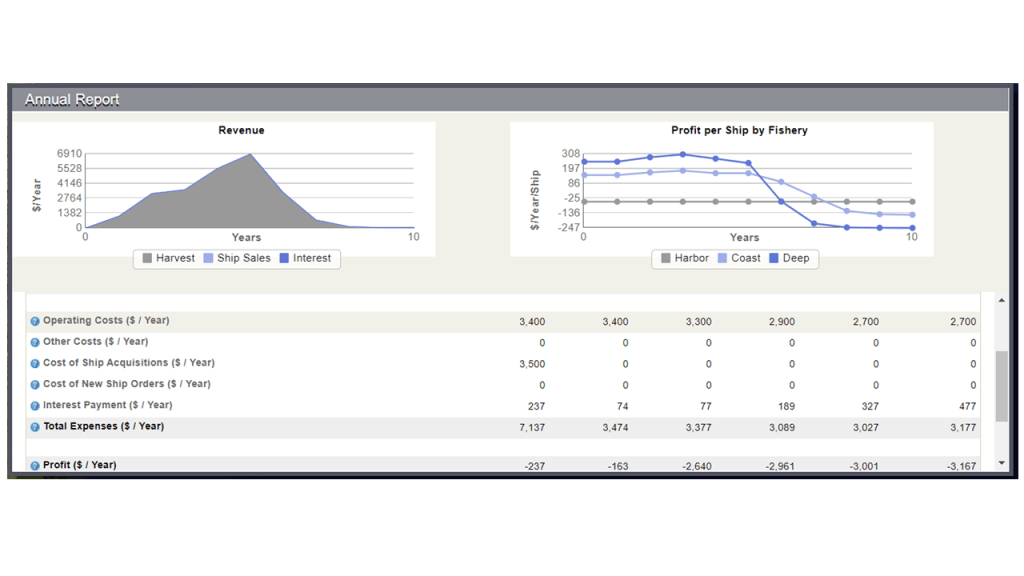This screenshot has height=576, width=1024.
Task: Click the Deep legend color swatch
Action: point(774,258)
